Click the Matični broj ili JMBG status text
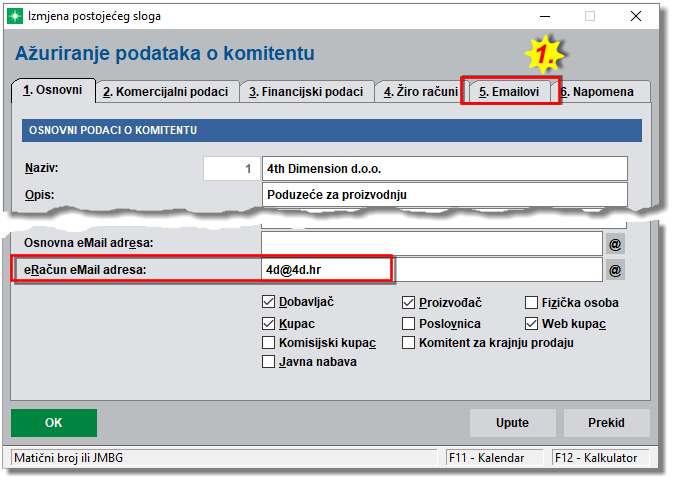The image size is (675, 482). tap(68, 457)
